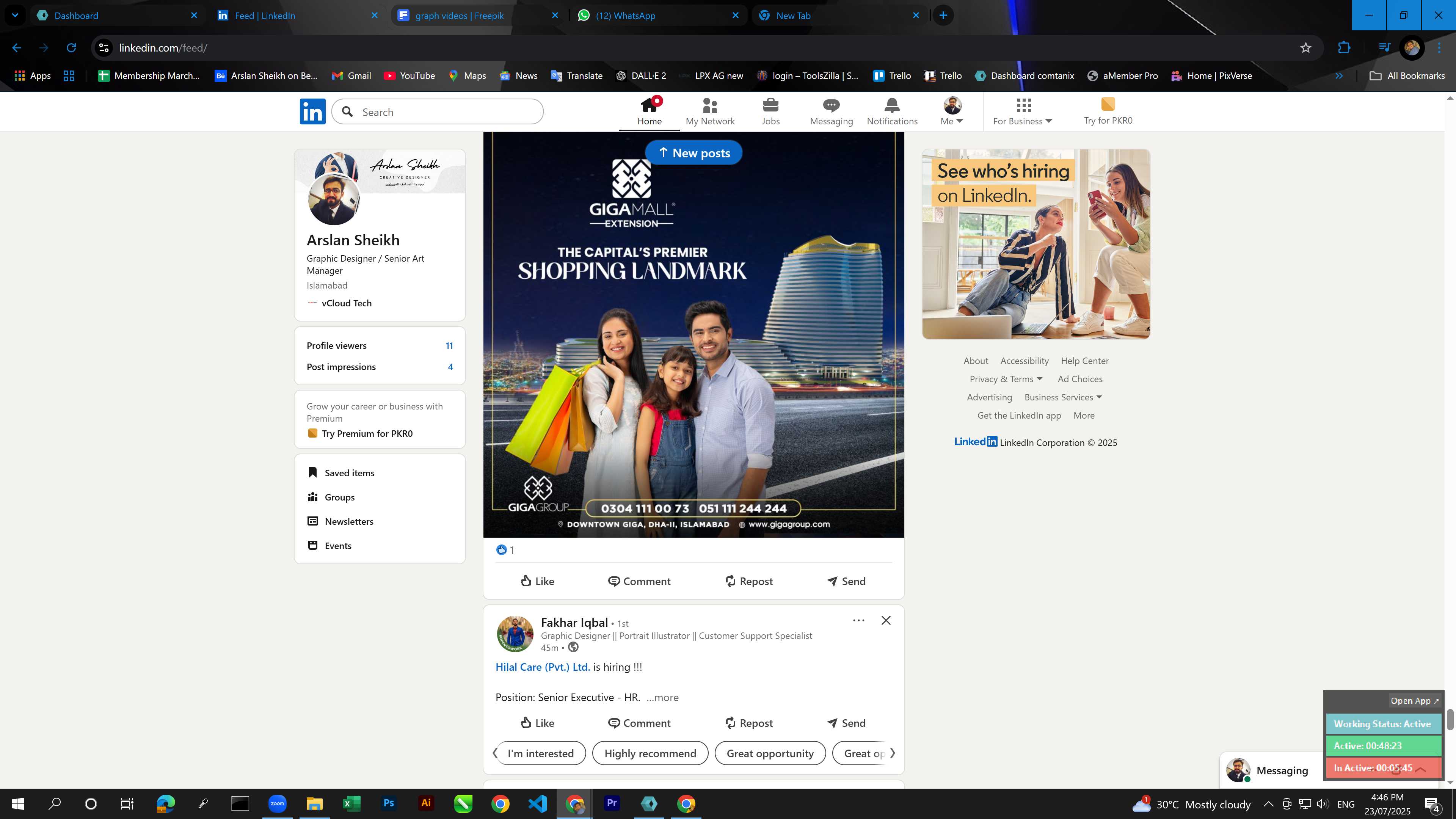The width and height of the screenshot is (1456, 819).
Task: Open Fakhar Iqbal's profile name
Action: tap(574, 622)
